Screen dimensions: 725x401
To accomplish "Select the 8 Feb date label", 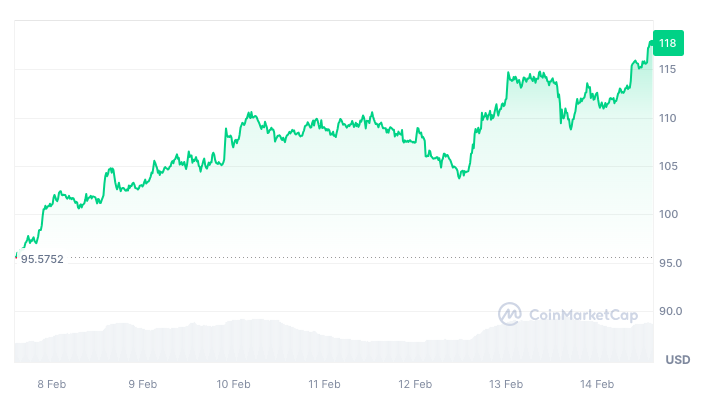I will [x=51, y=384].
